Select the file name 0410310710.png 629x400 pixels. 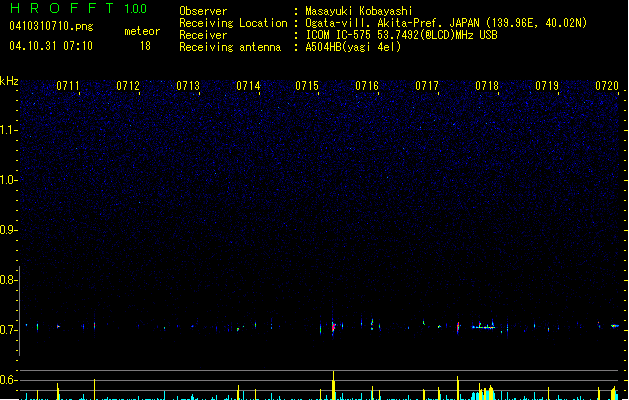51,26
